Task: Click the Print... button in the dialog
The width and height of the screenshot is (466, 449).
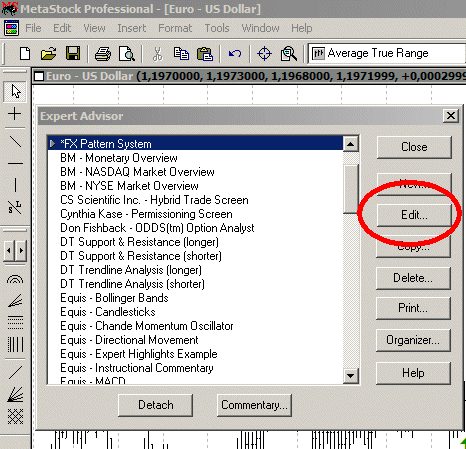Action: (x=413, y=308)
